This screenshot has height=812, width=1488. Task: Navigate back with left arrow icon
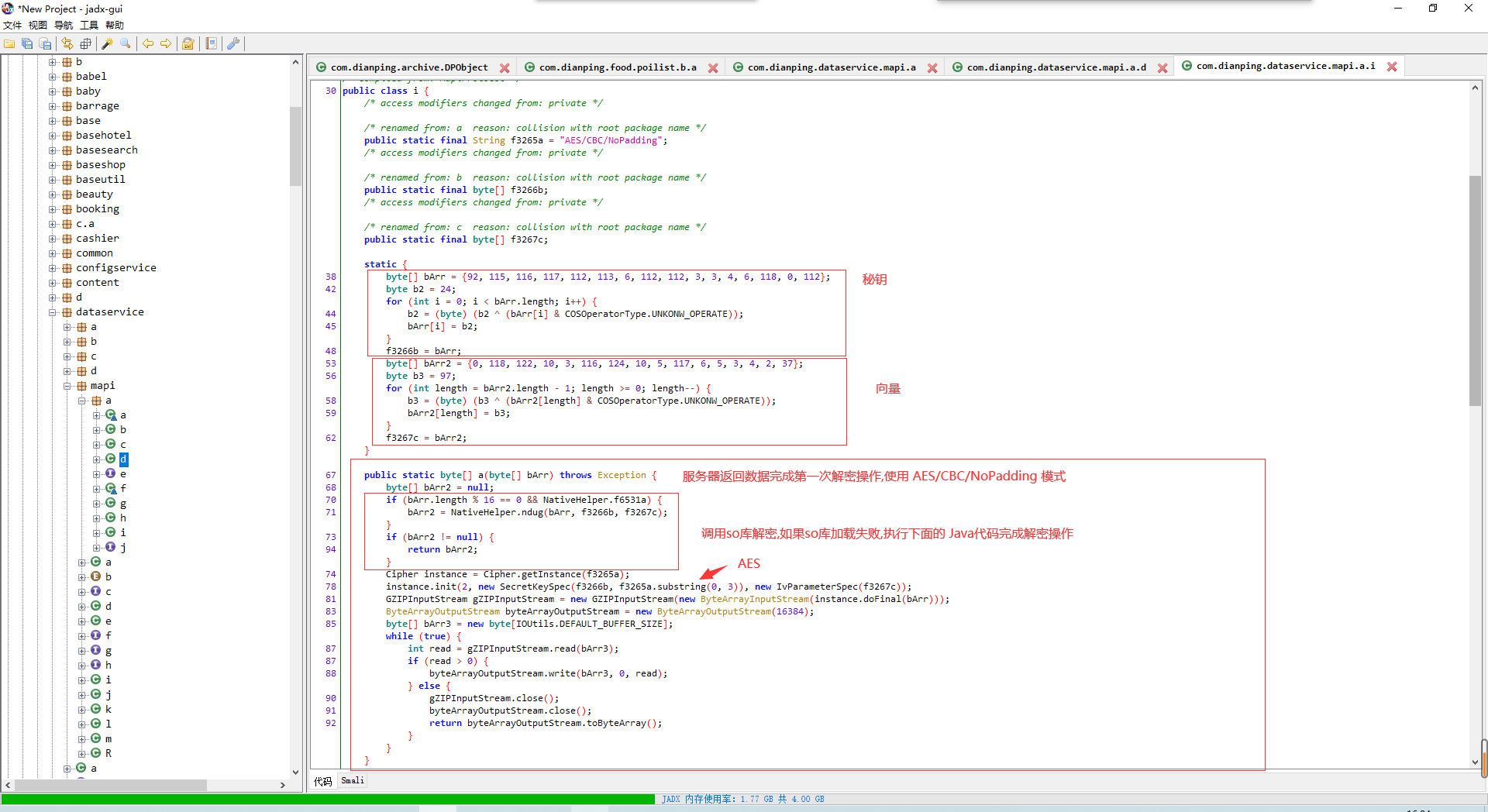[x=147, y=44]
